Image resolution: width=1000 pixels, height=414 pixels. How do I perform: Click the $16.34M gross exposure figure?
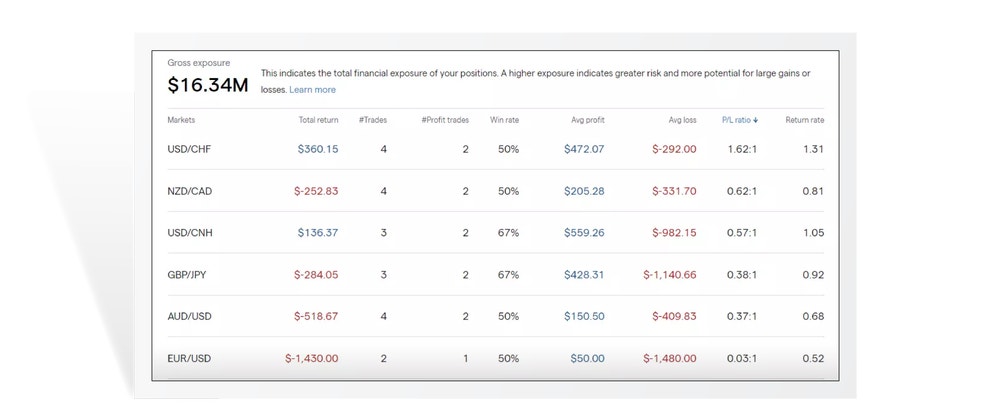point(207,86)
